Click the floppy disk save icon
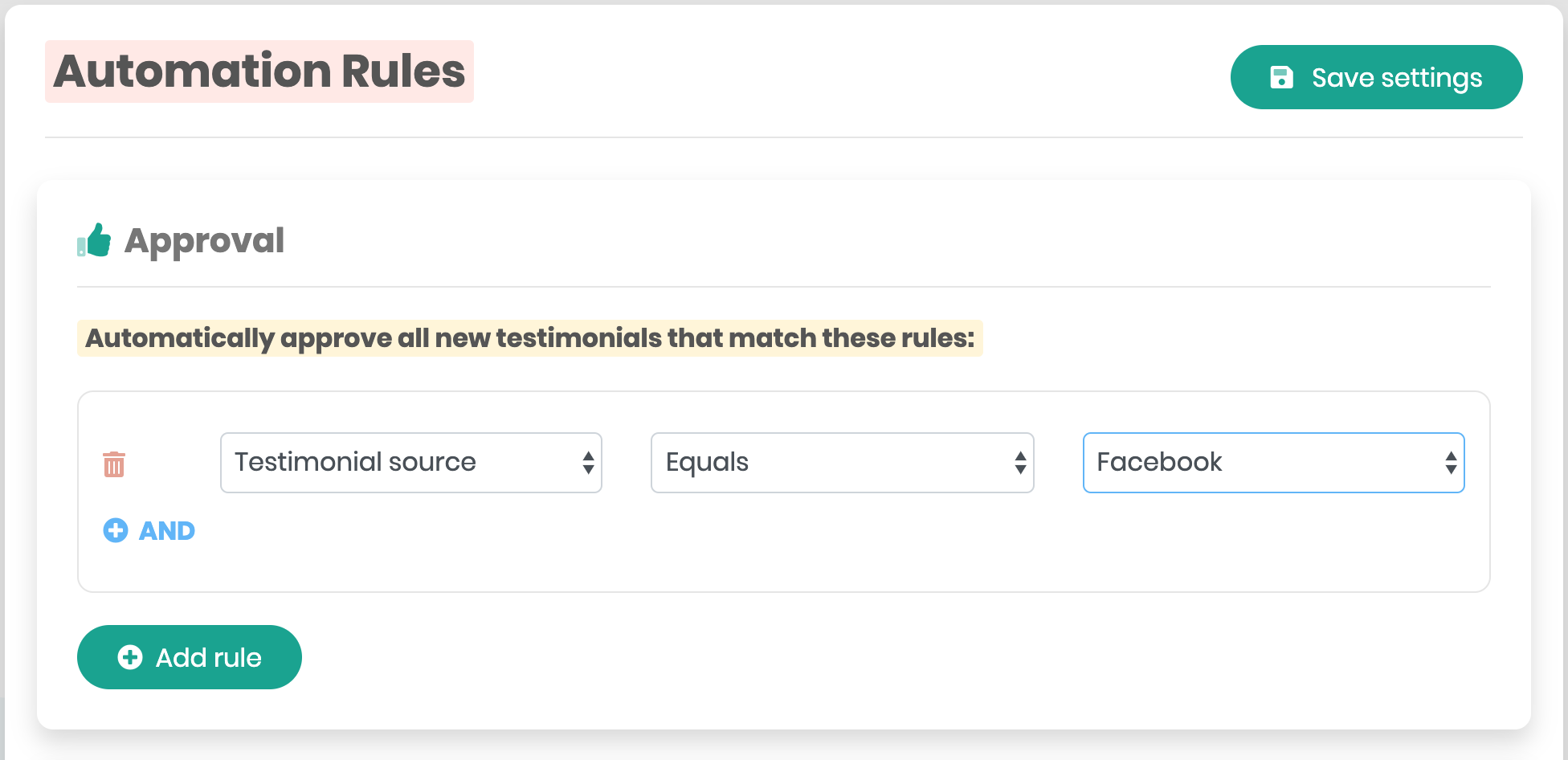The width and height of the screenshot is (1568, 760). [1281, 77]
